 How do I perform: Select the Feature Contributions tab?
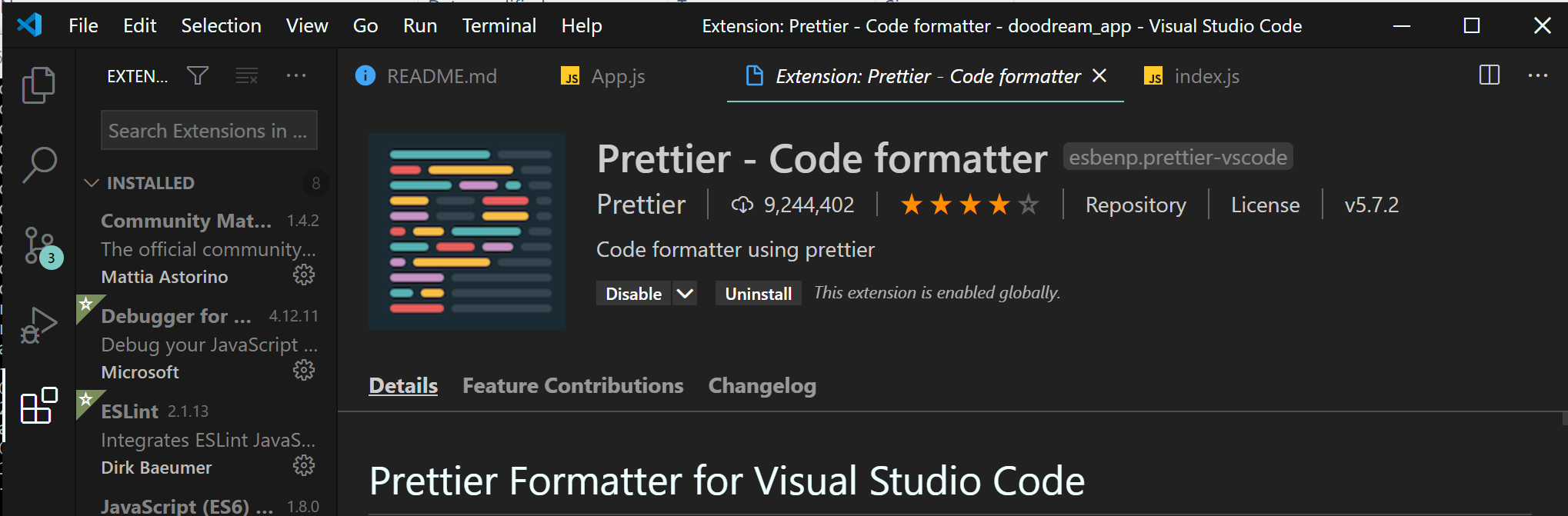(572, 385)
